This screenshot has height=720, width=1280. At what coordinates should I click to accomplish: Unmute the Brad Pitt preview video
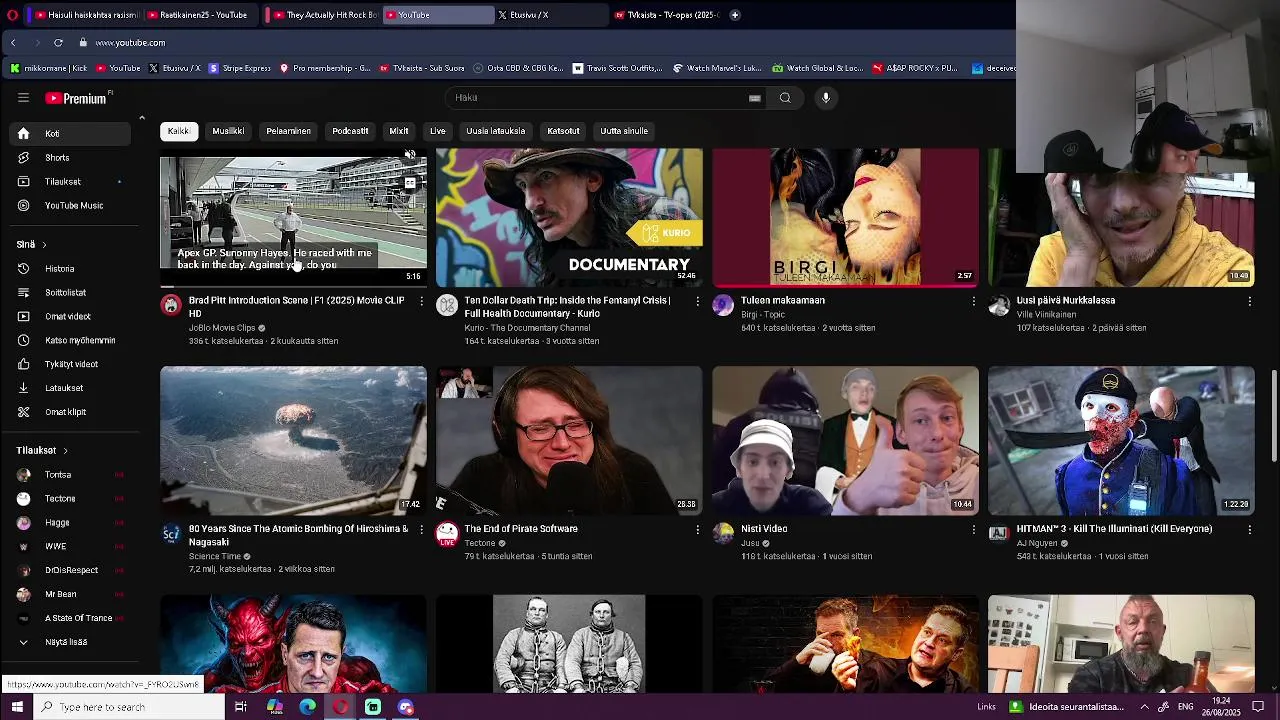[x=410, y=155]
